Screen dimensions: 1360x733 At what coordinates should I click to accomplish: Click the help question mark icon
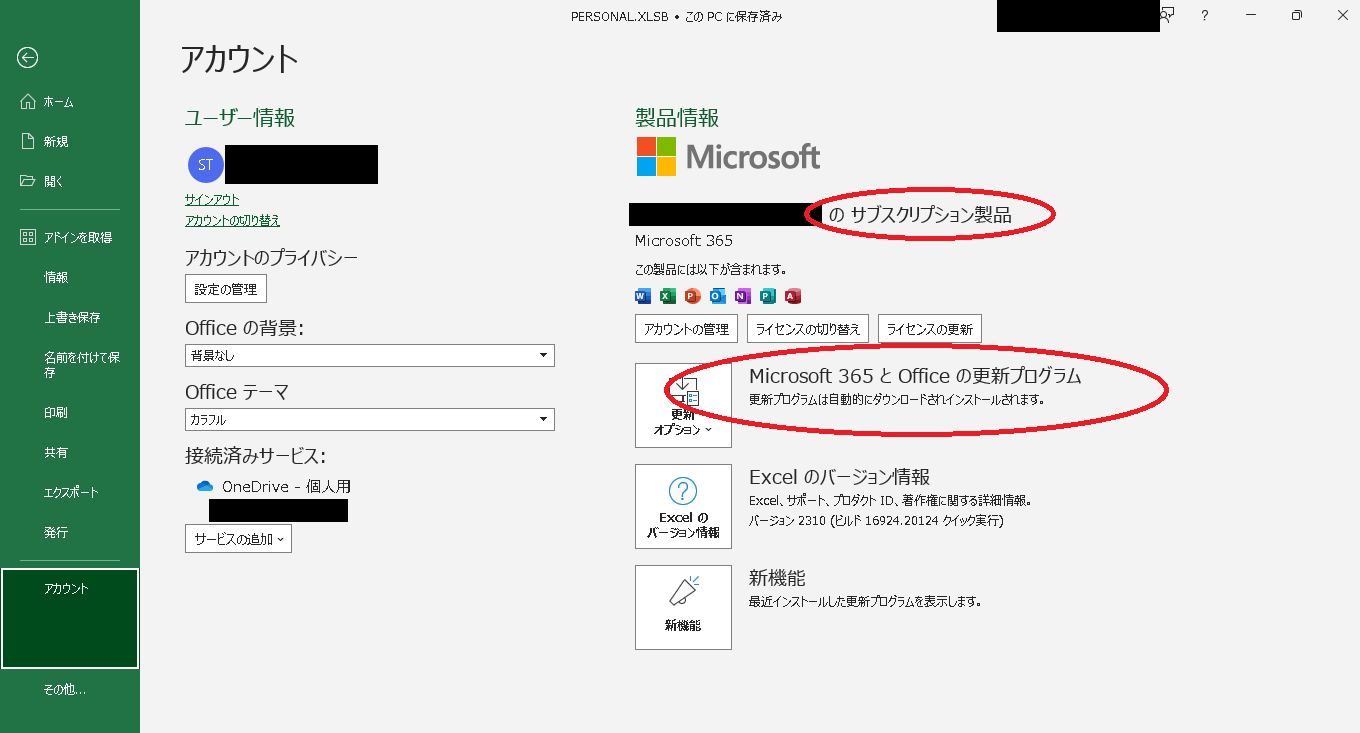(1205, 15)
